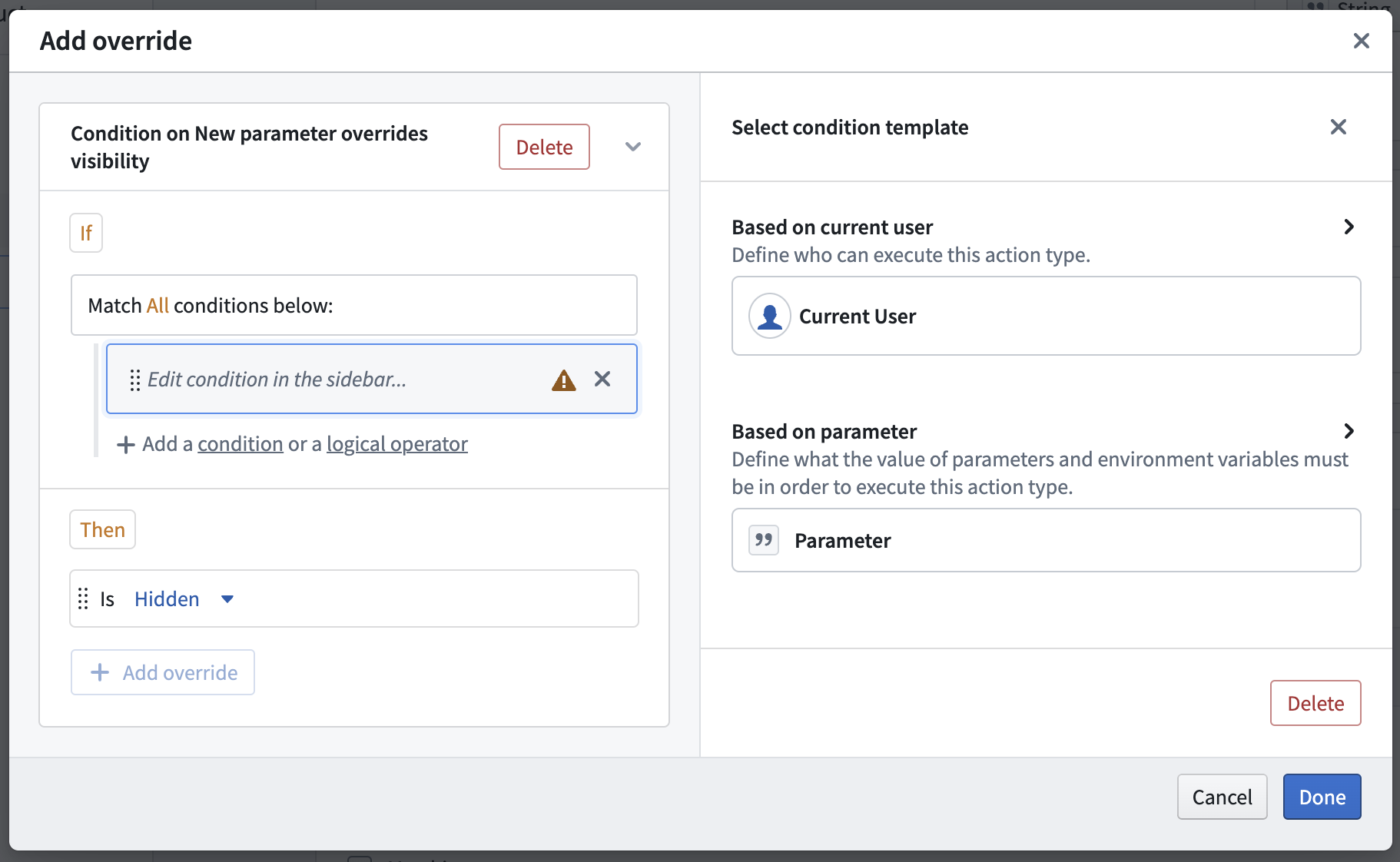Click the 'If' label tag
This screenshot has height=862, width=1400.
tap(86, 233)
